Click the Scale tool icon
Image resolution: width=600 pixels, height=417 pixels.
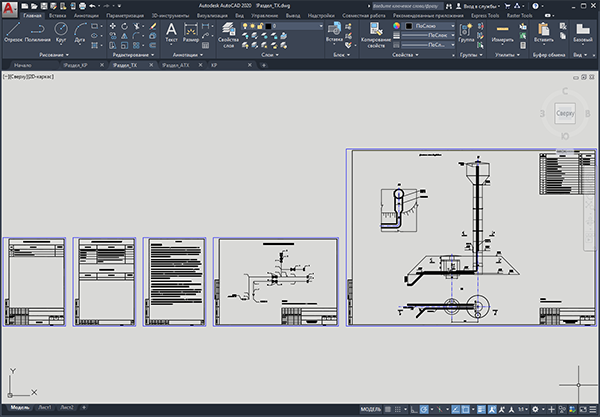pos(124,46)
